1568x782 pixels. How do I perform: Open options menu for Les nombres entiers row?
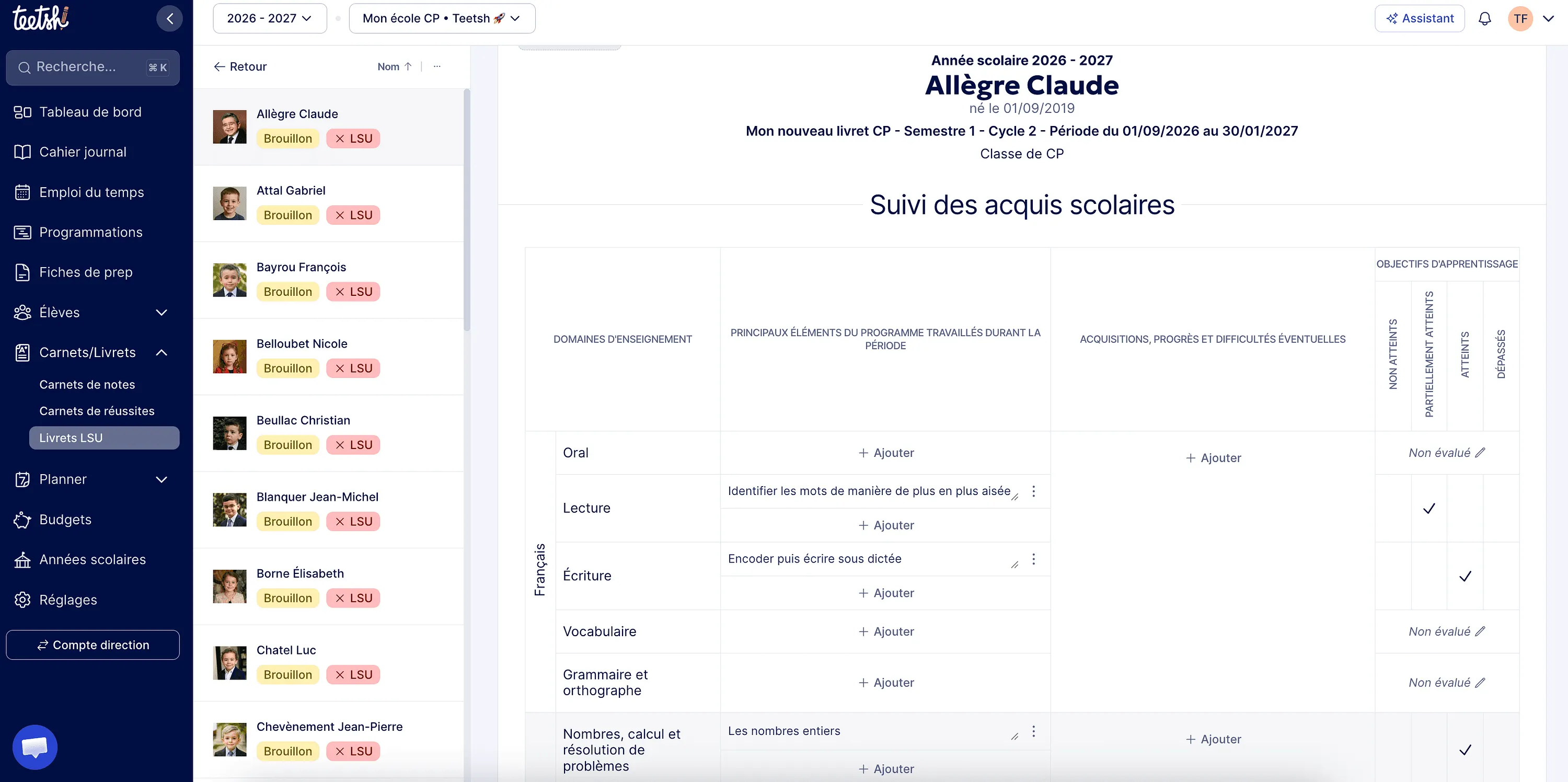[1033, 731]
